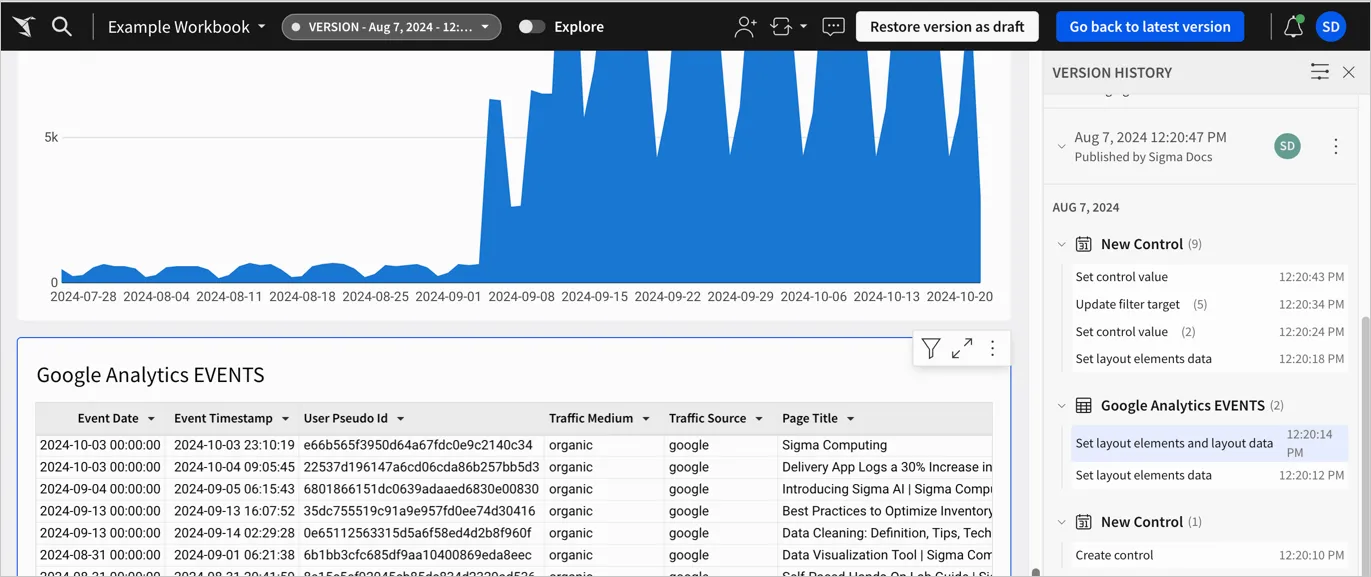Open the three-dot menu for Aug 7 version
The height and width of the screenshot is (577, 1371).
1336,146
